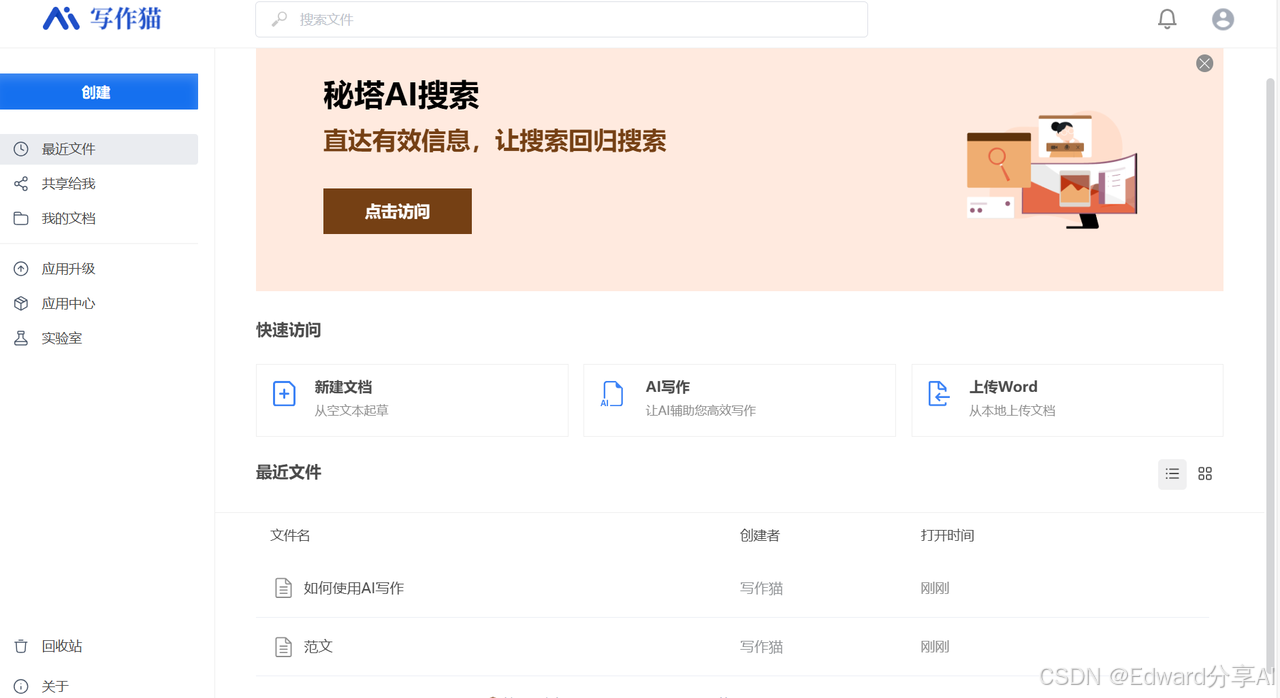
Task: Click the 打开时间 column header
Action: pos(947,535)
